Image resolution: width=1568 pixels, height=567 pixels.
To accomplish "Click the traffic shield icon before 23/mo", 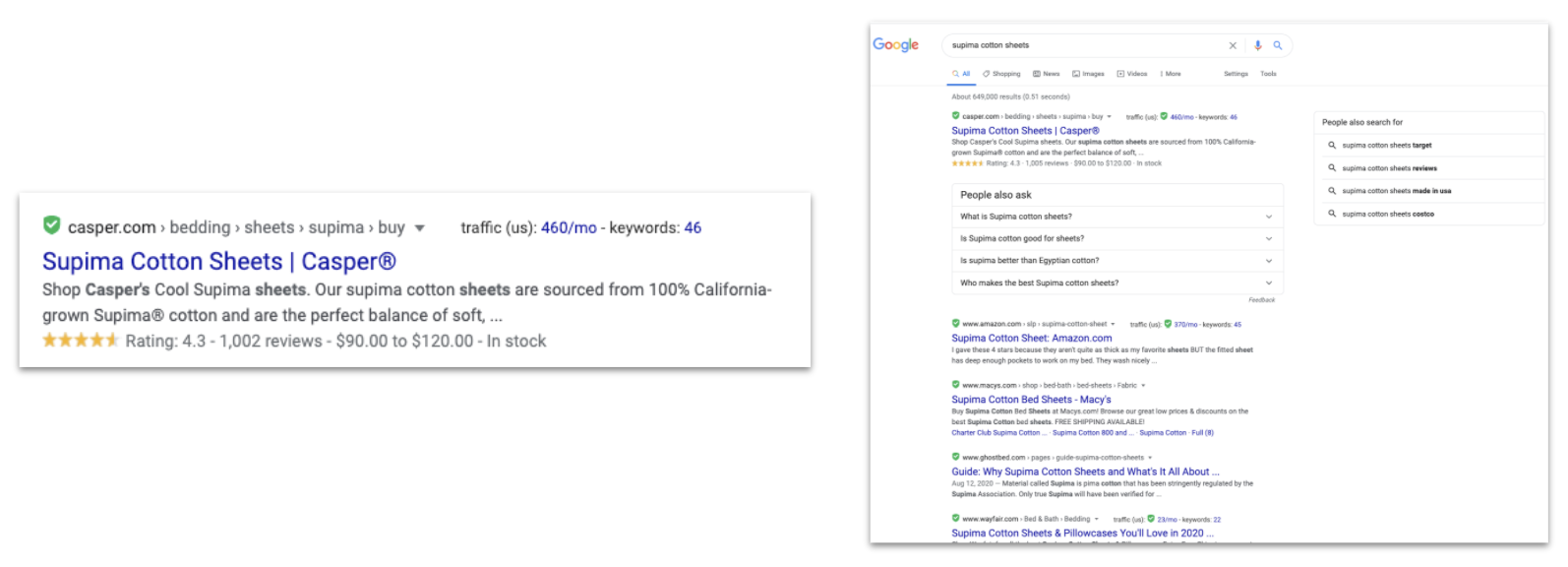I will [1151, 519].
